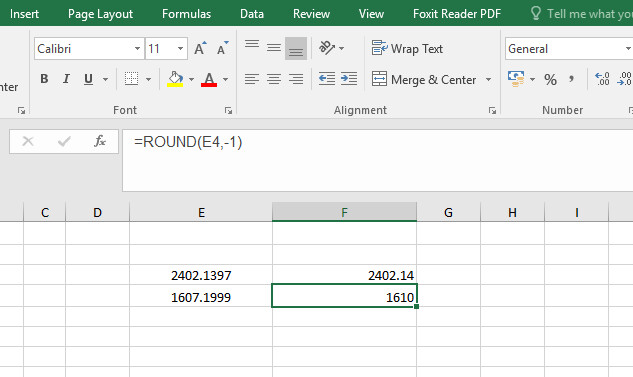This screenshot has width=633, height=377.
Task: Select column G header
Action: coord(449,212)
